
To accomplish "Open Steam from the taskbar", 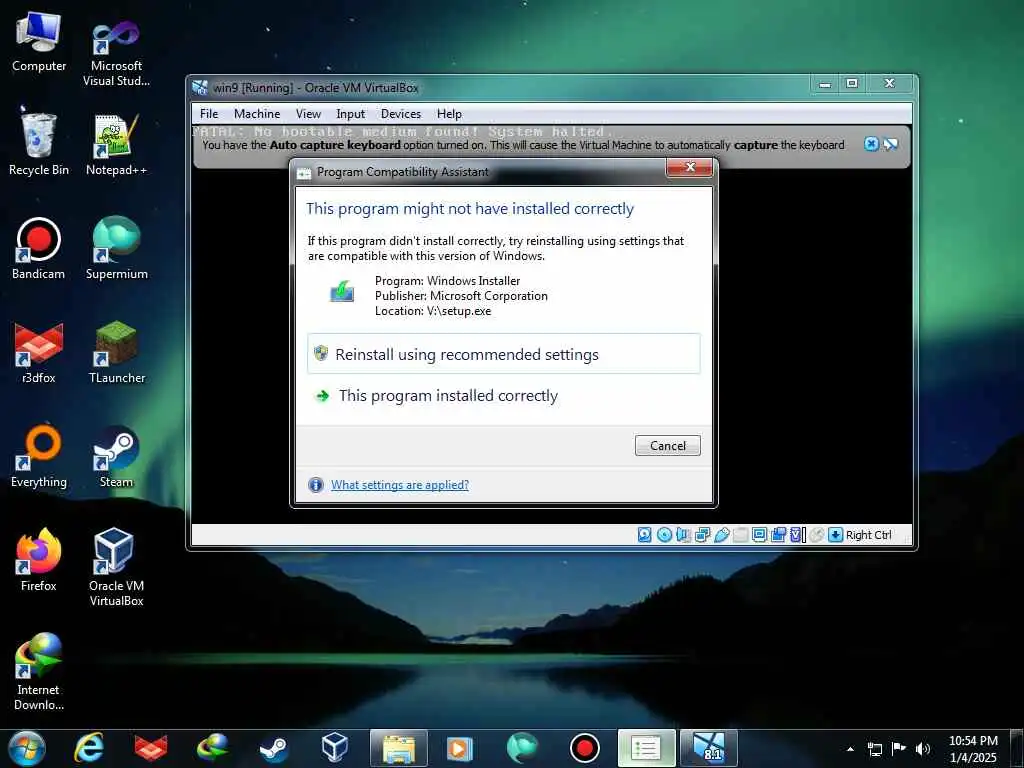I will (x=274, y=748).
